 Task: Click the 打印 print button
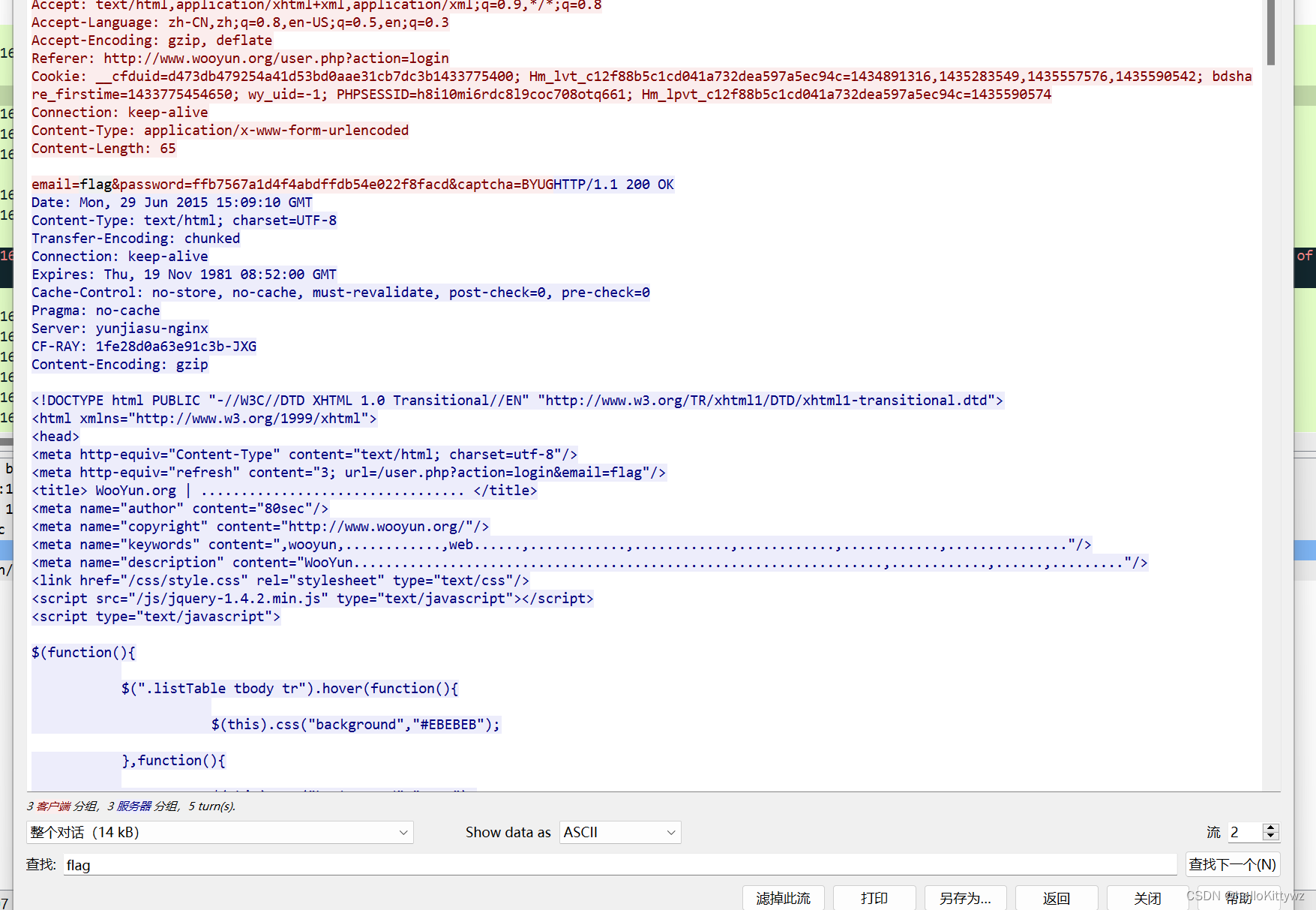point(874,898)
